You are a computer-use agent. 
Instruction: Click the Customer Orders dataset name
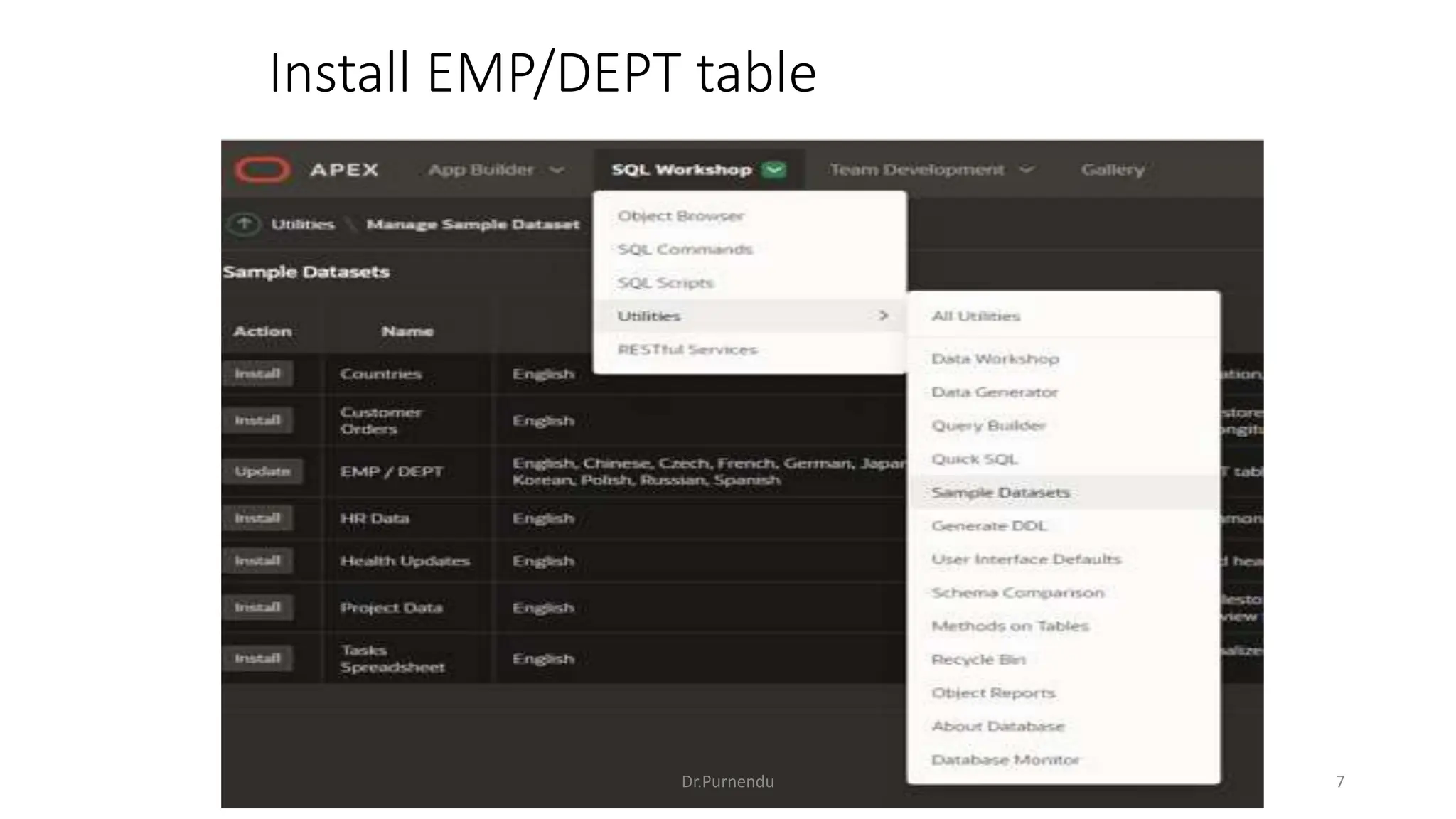coord(380,420)
